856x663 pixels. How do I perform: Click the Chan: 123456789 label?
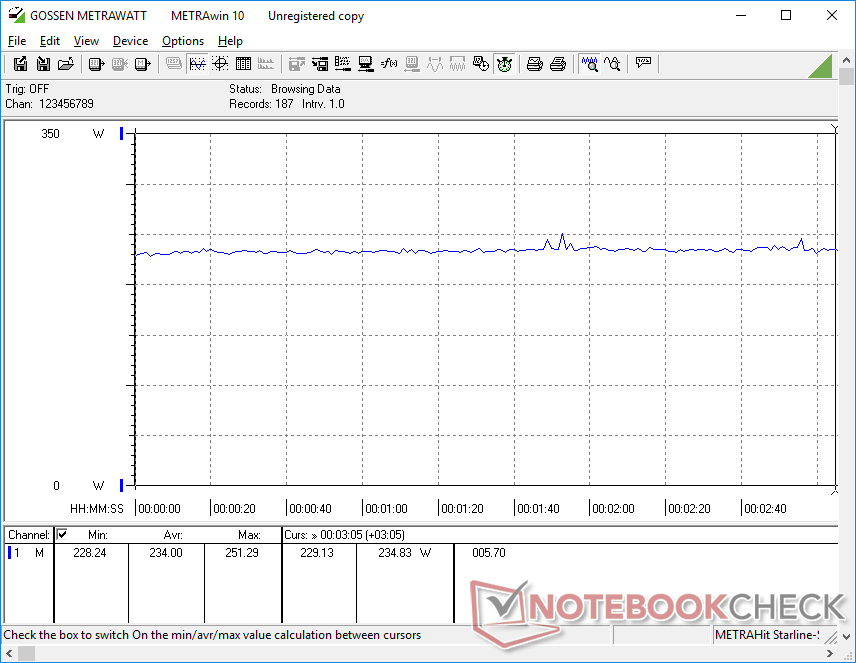point(50,104)
